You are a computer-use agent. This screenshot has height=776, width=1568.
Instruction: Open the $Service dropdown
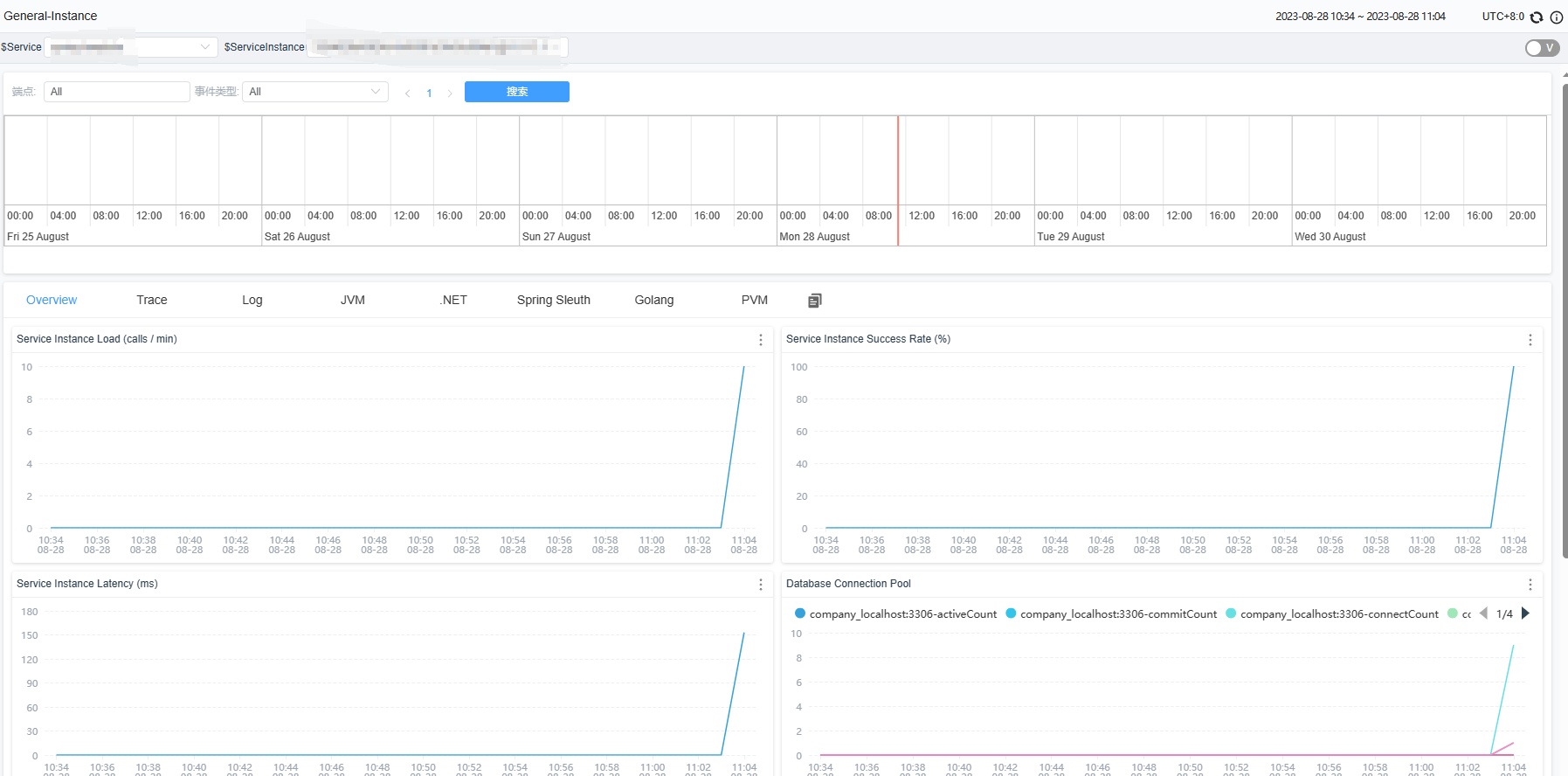(x=131, y=47)
